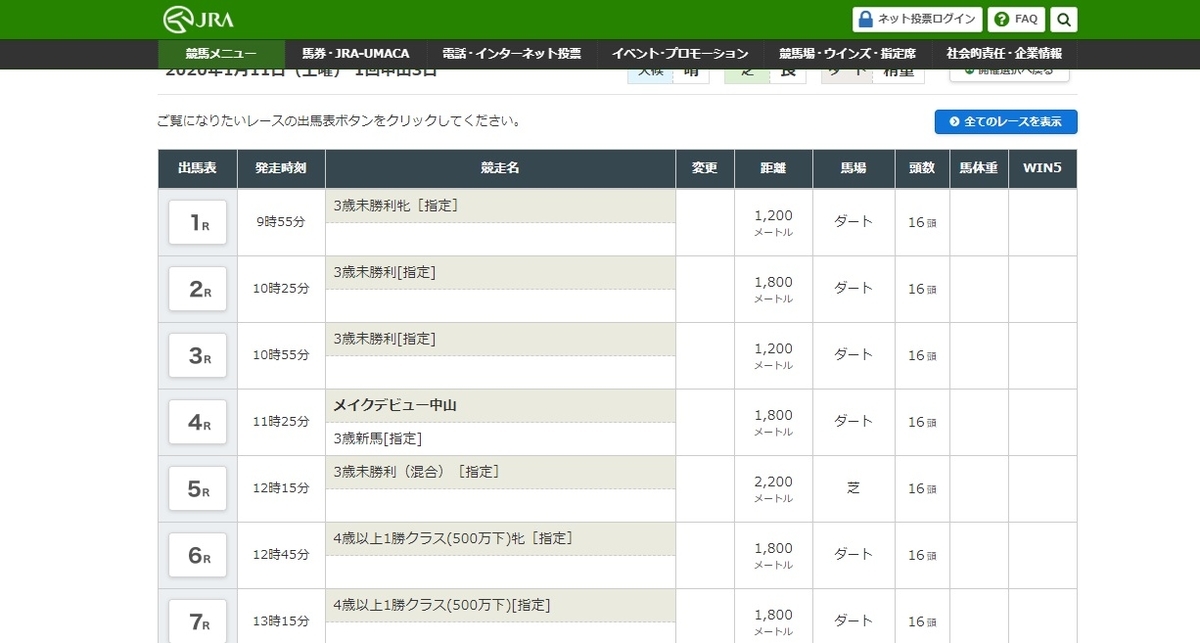This screenshot has width=1200, height=643.
Task: Open the site search magnifier icon
Action: (1064, 19)
